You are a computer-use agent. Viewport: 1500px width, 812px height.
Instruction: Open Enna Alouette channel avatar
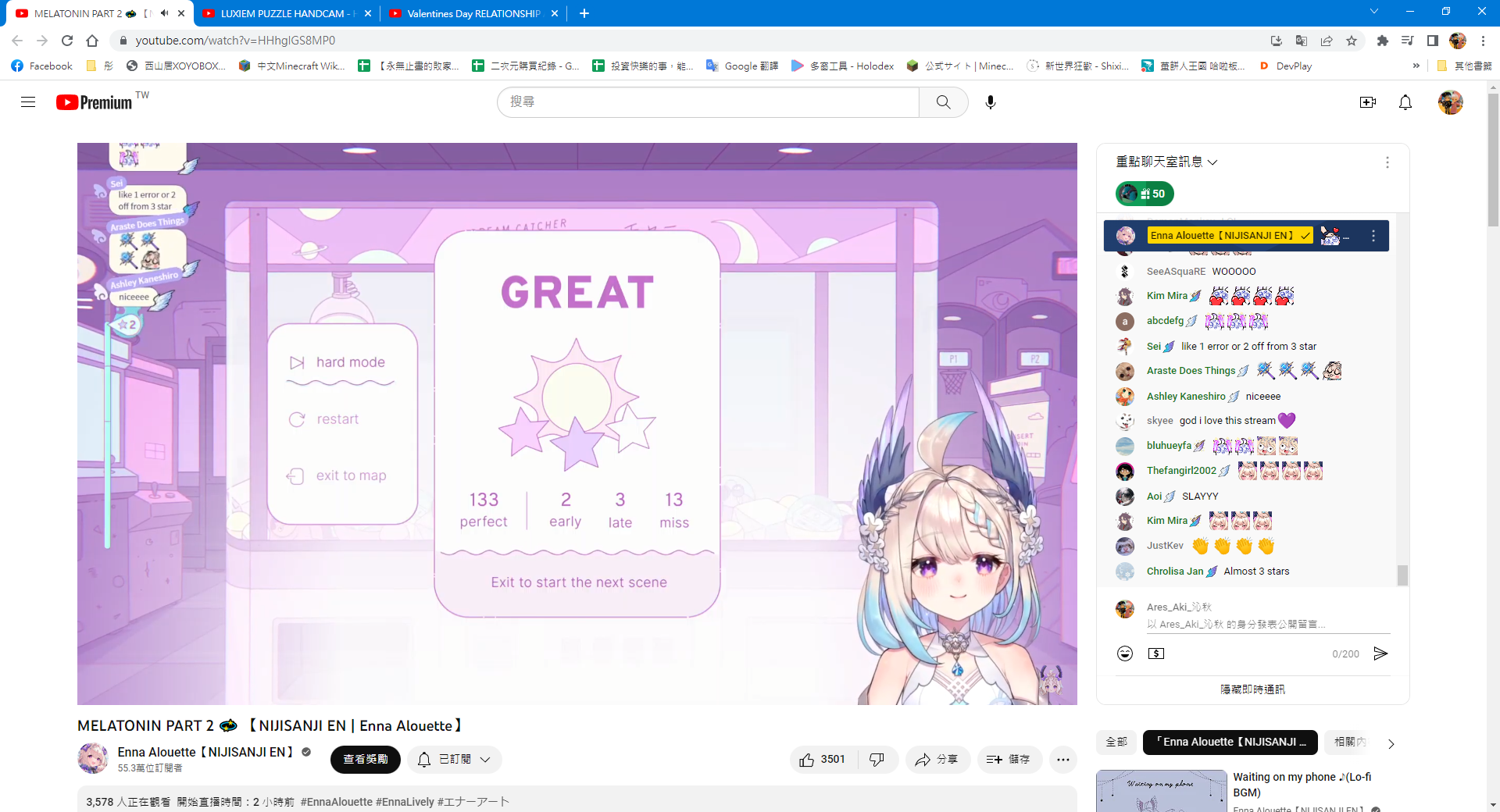tap(93, 759)
